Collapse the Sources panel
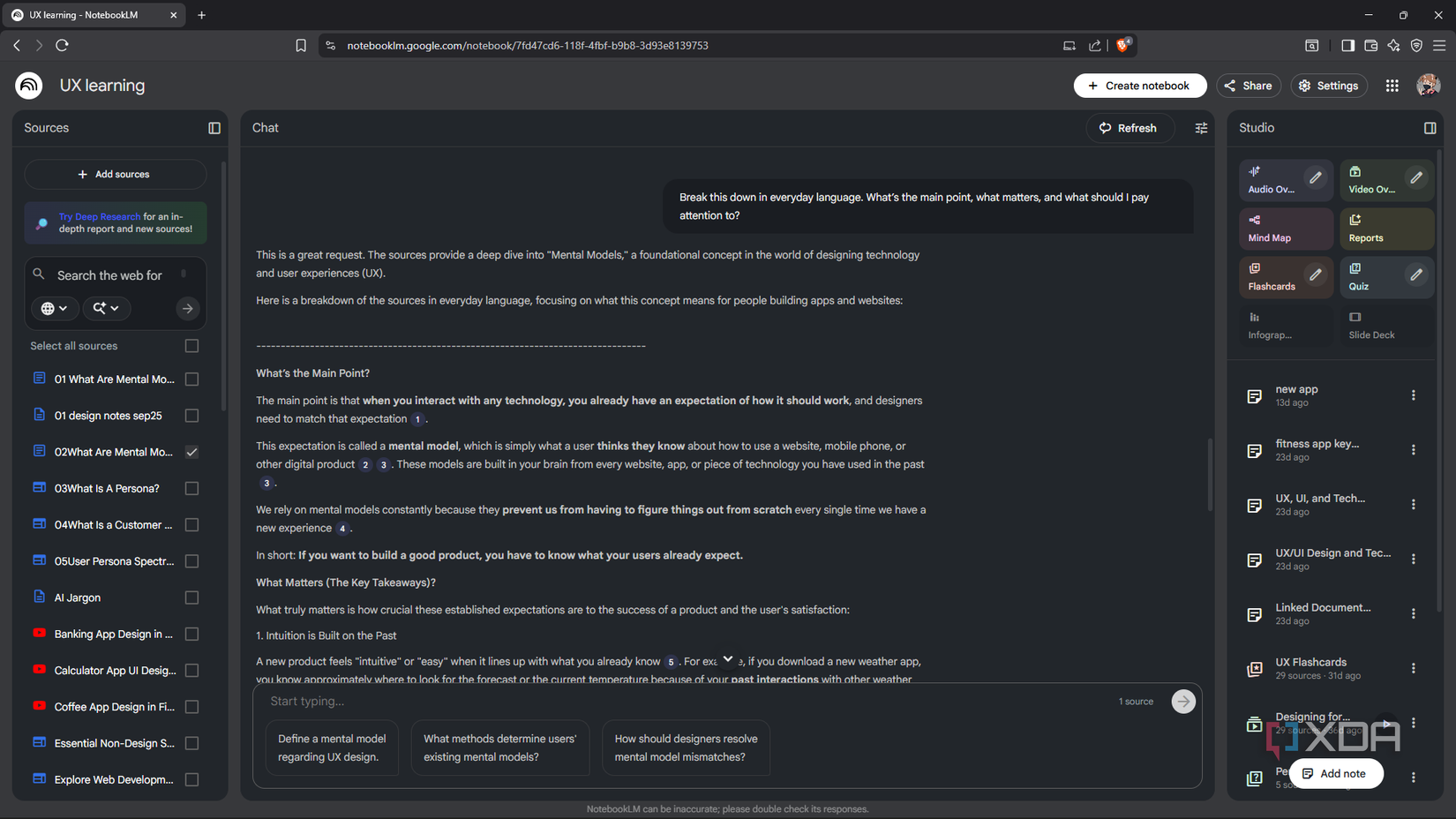This screenshot has height=819, width=1456. (214, 128)
